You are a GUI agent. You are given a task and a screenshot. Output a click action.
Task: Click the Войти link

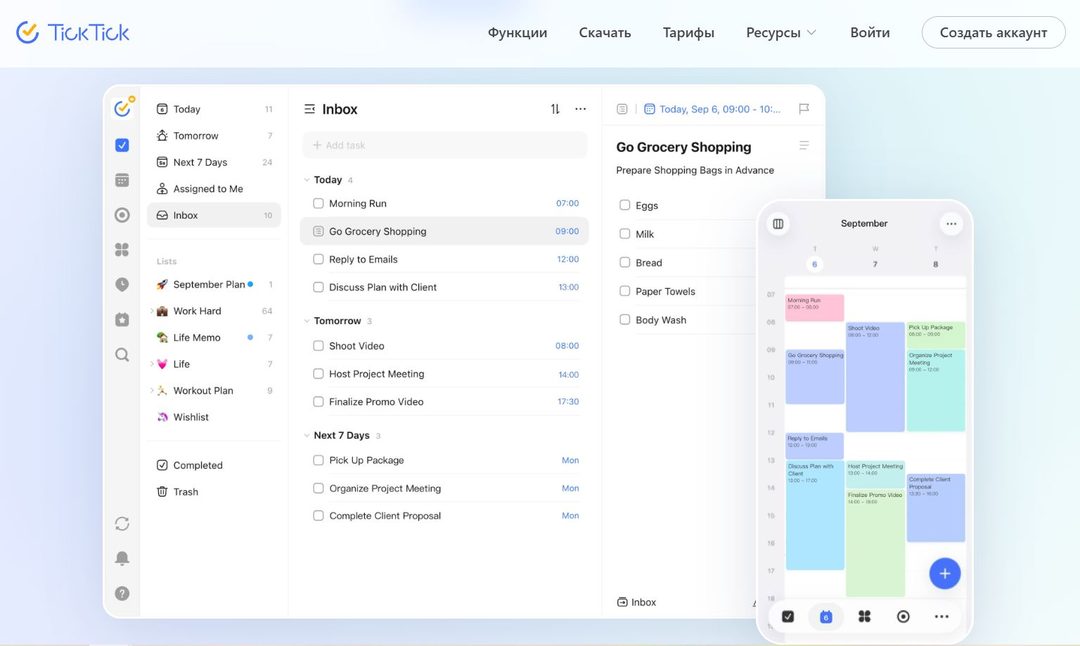point(869,32)
